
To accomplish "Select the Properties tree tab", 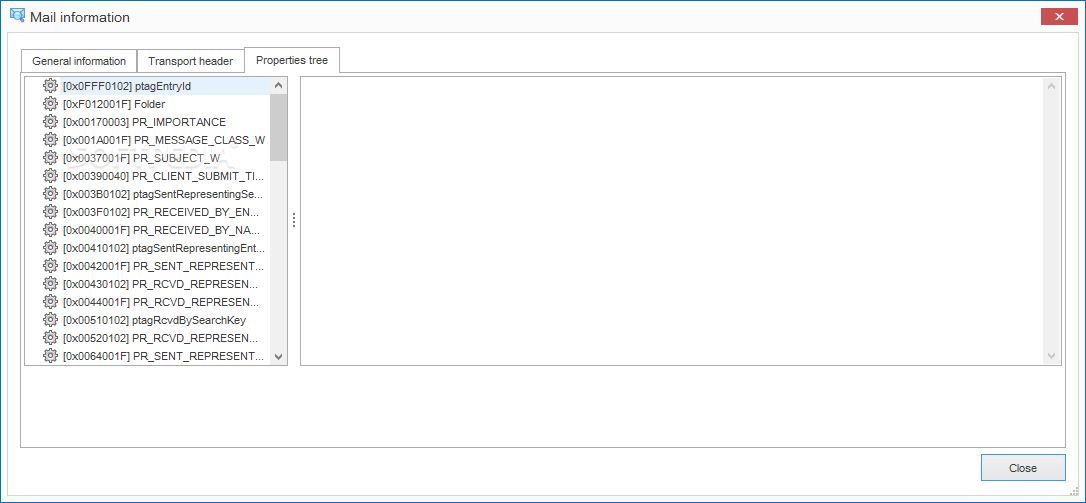I will click(292, 60).
